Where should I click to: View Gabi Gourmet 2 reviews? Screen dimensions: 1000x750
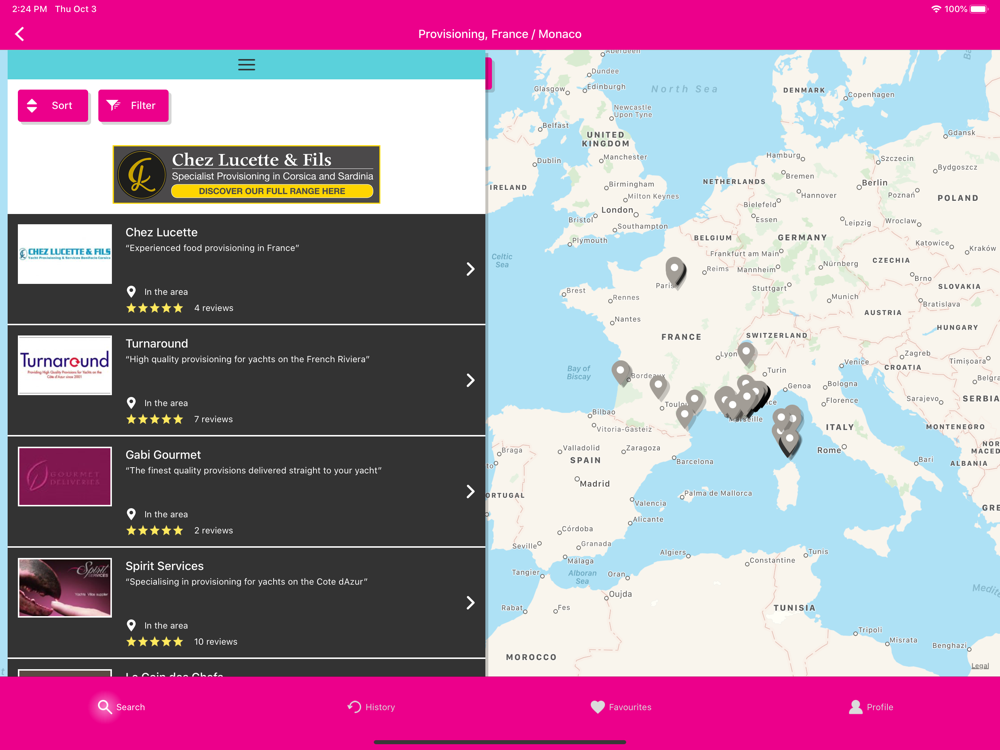click(x=214, y=530)
